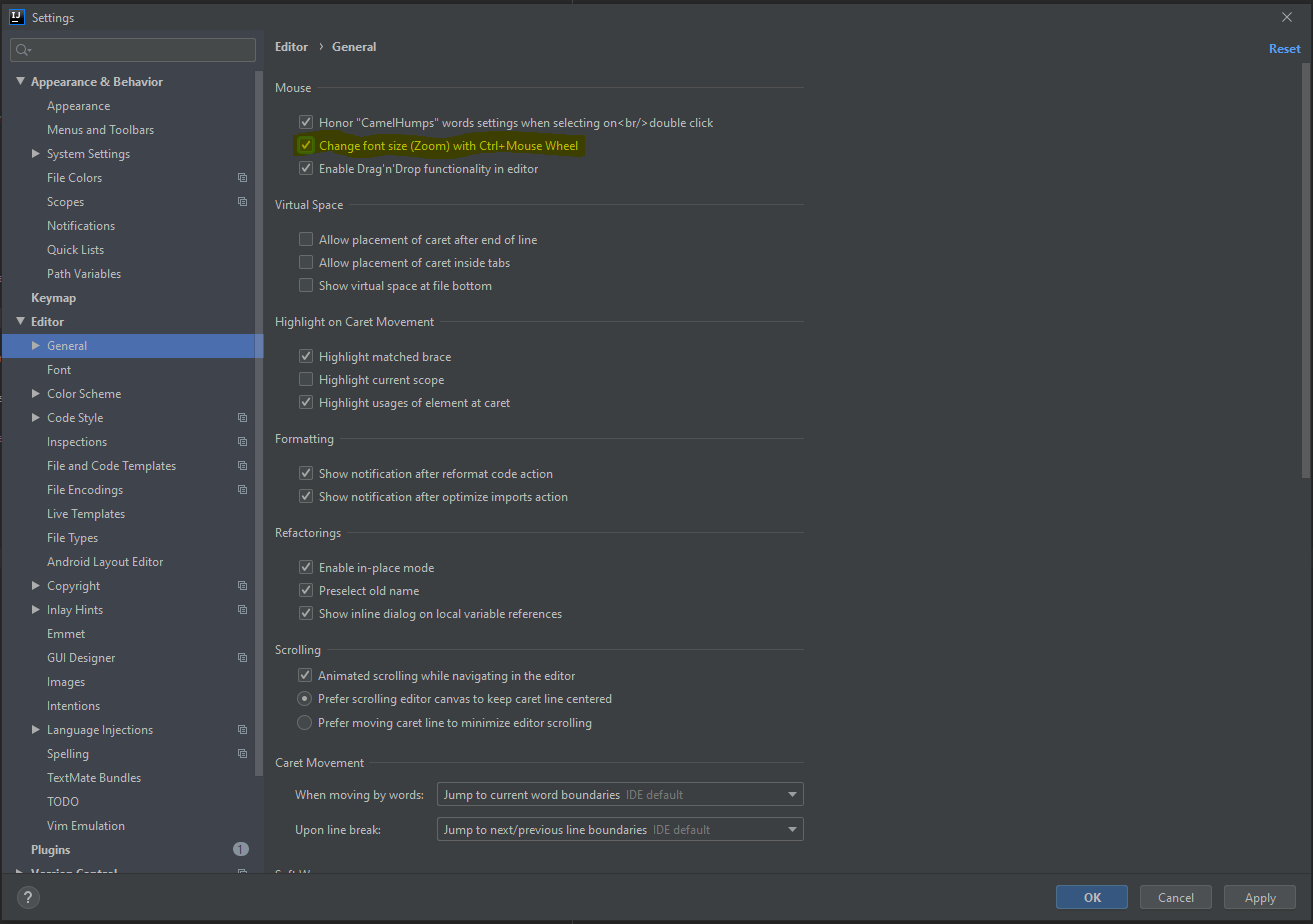Click the icon beside File Colors
The width and height of the screenshot is (1313, 924).
coord(241,177)
